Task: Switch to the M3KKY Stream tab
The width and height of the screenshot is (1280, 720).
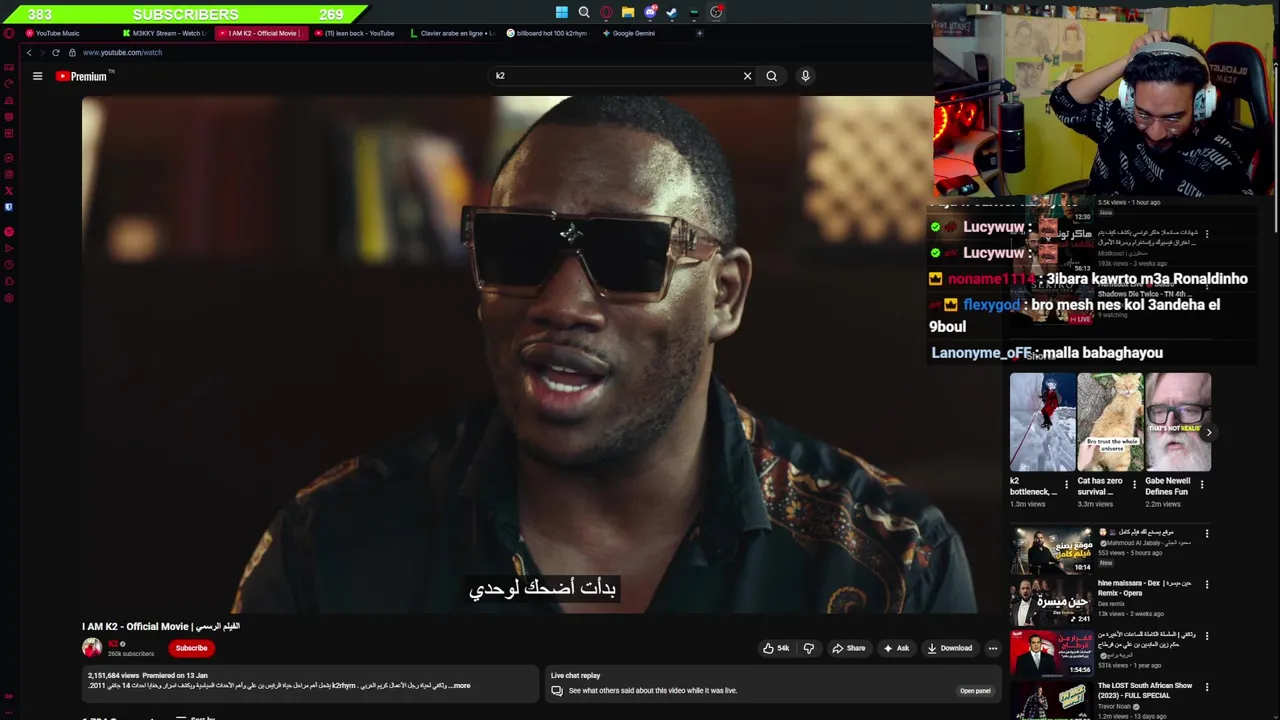Action: click(165, 33)
